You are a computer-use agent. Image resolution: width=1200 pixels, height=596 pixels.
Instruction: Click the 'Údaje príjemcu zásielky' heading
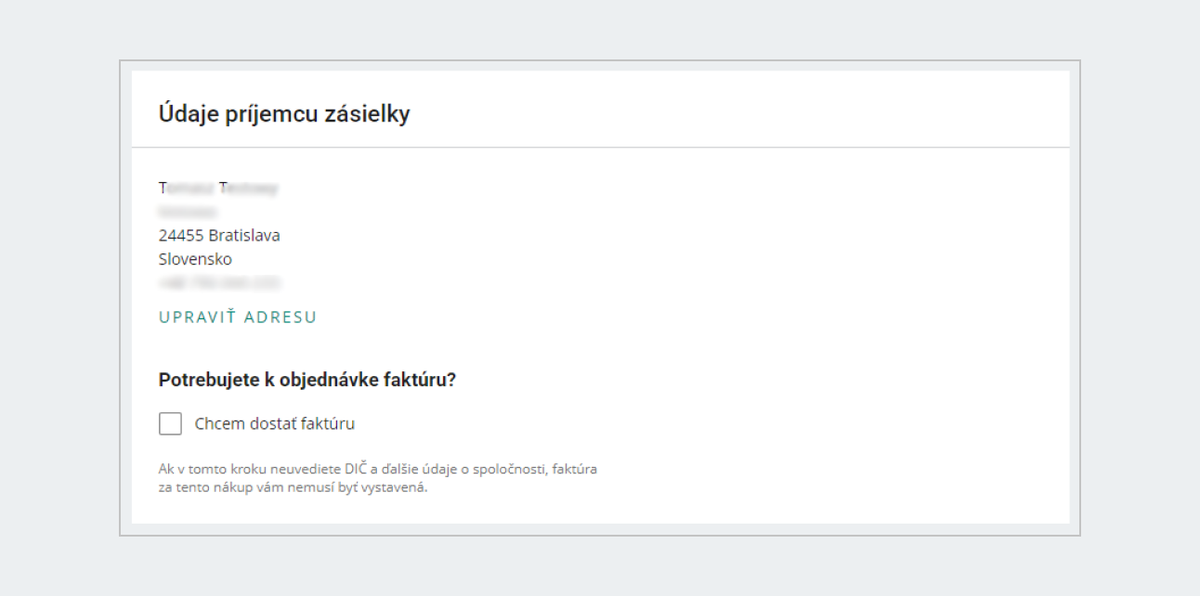[x=284, y=114]
